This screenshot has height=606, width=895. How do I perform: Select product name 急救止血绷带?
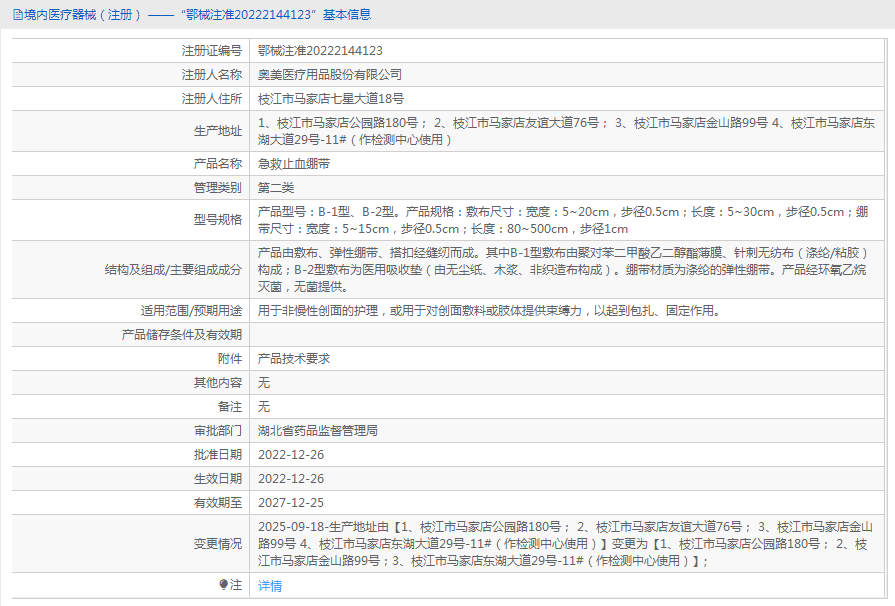[294, 164]
